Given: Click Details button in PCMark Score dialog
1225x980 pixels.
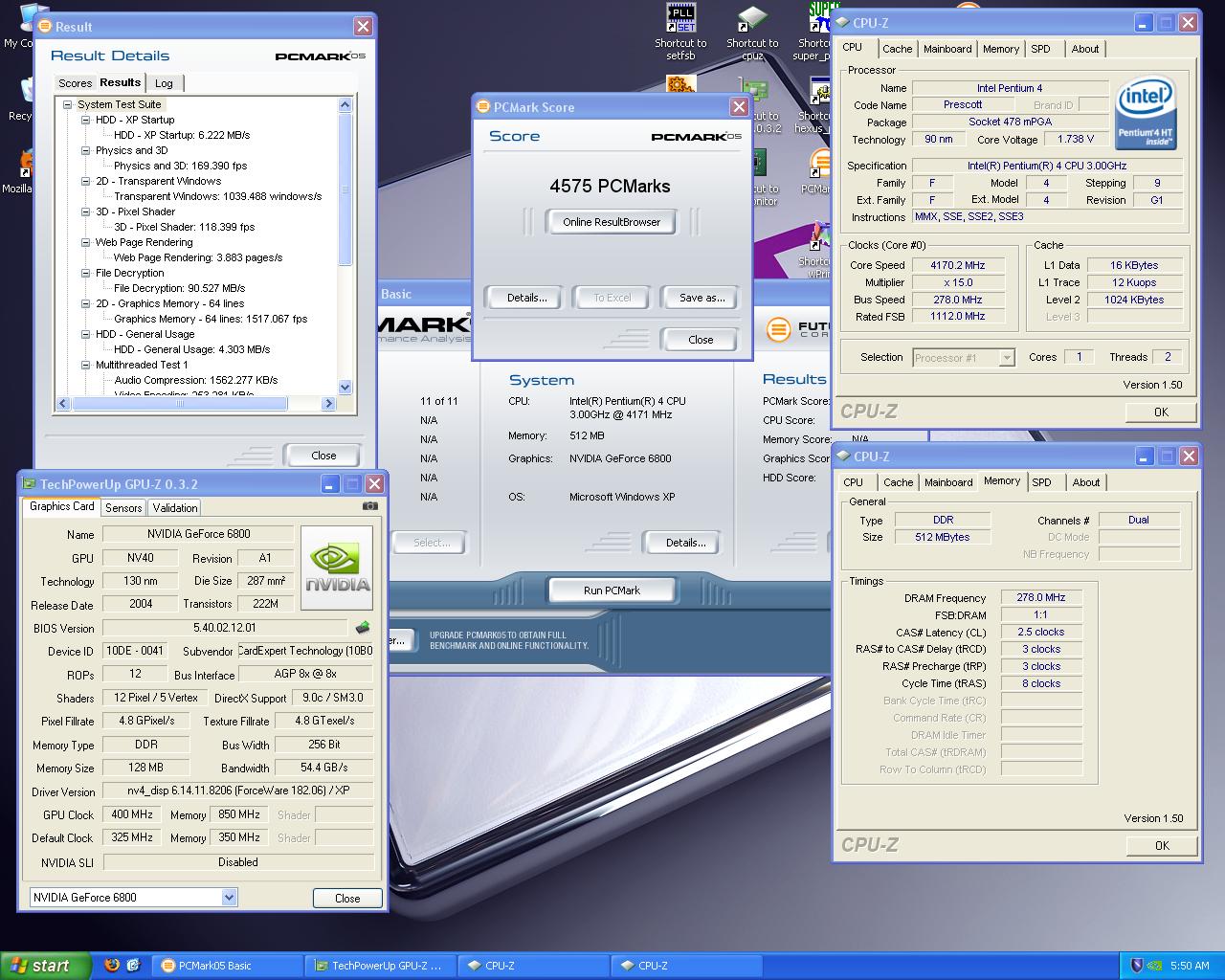Looking at the screenshot, I should click(526, 298).
